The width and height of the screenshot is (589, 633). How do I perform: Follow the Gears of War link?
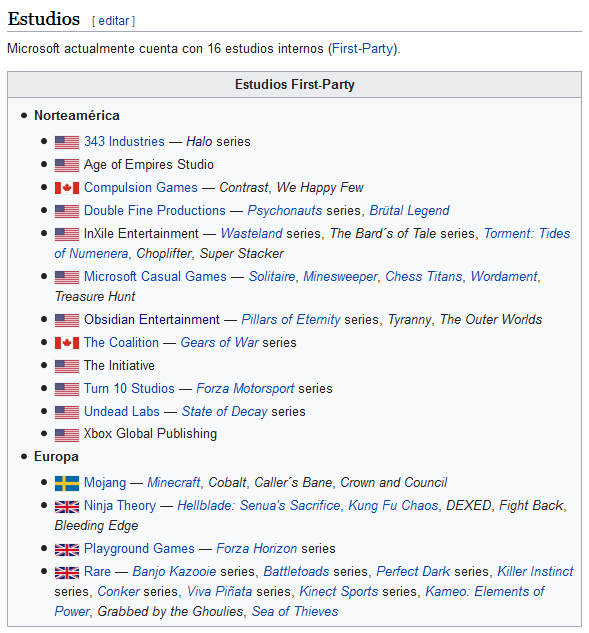click(219, 342)
